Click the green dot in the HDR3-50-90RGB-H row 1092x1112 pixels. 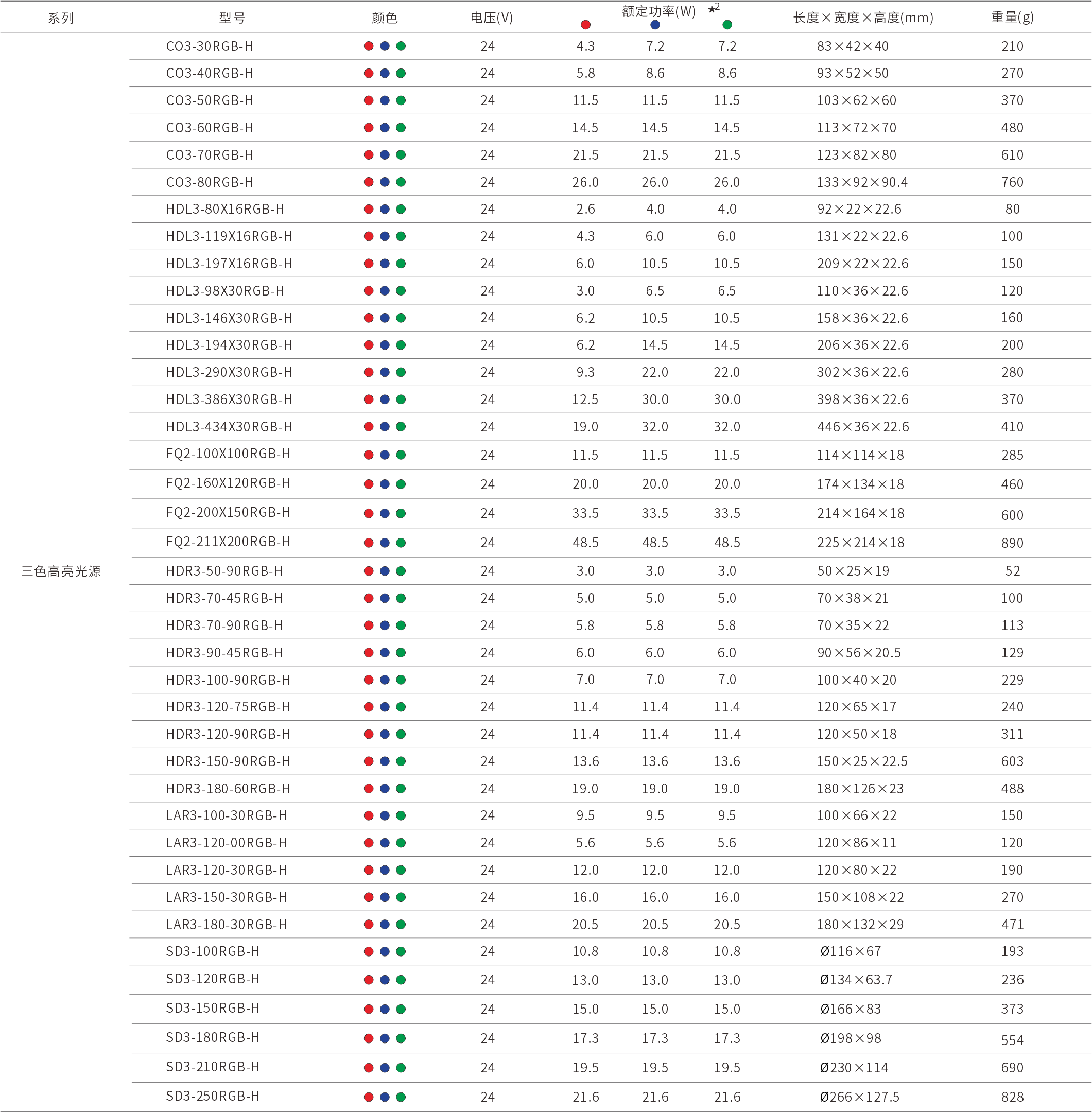[x=401, y=571]
